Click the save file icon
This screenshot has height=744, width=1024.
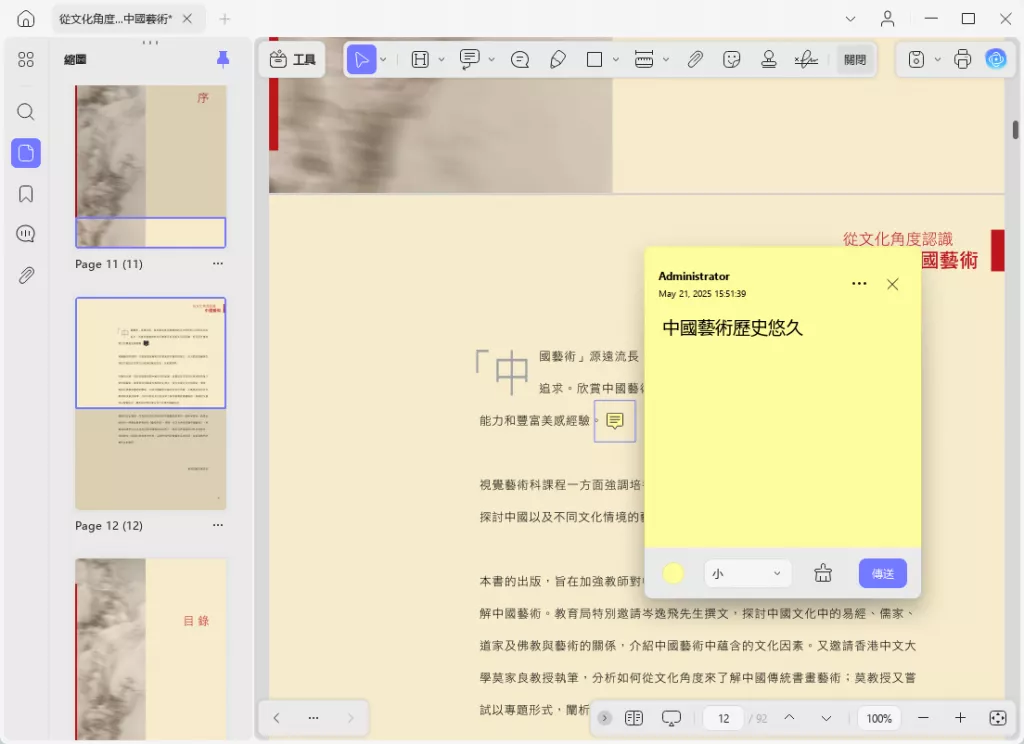(916, 60)
